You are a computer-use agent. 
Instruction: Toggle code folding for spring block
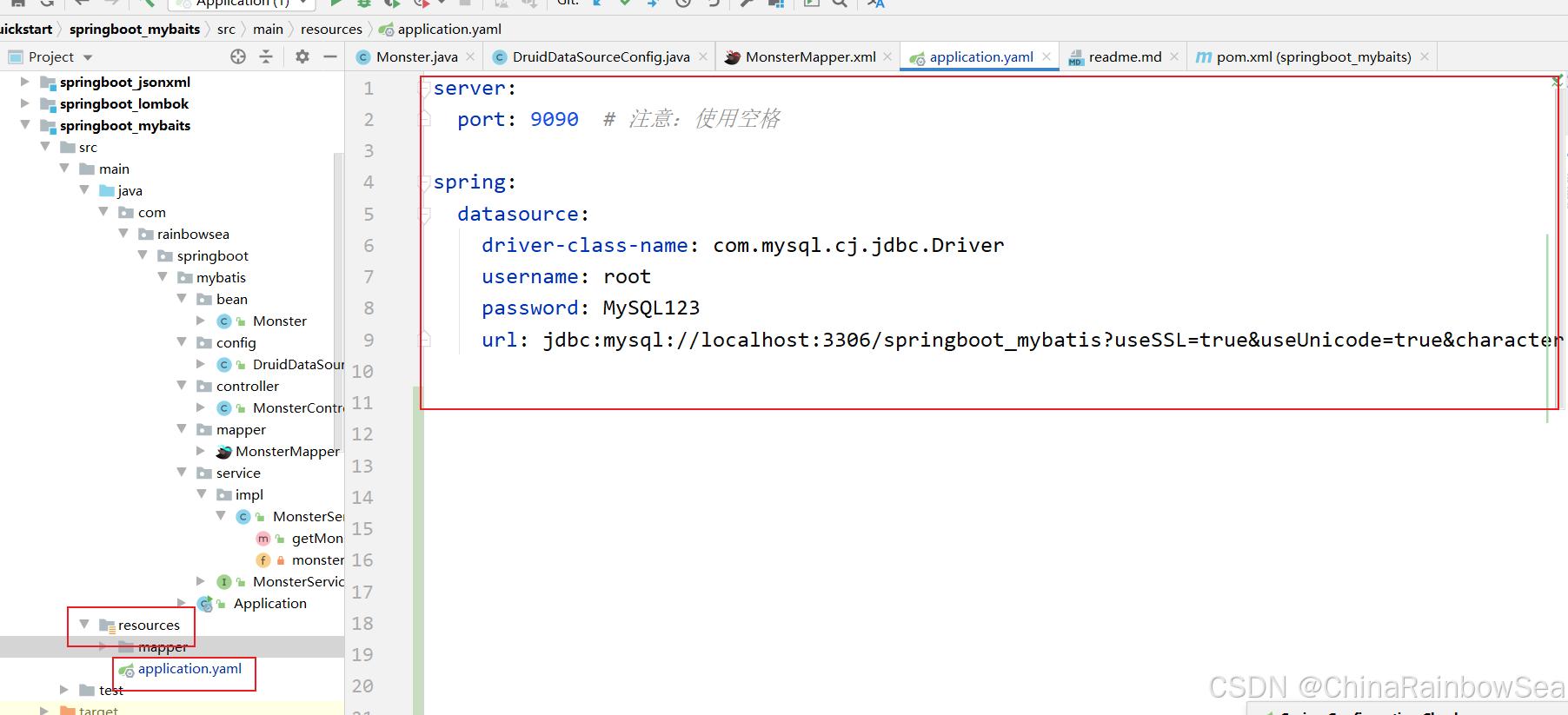click(425, 182)
